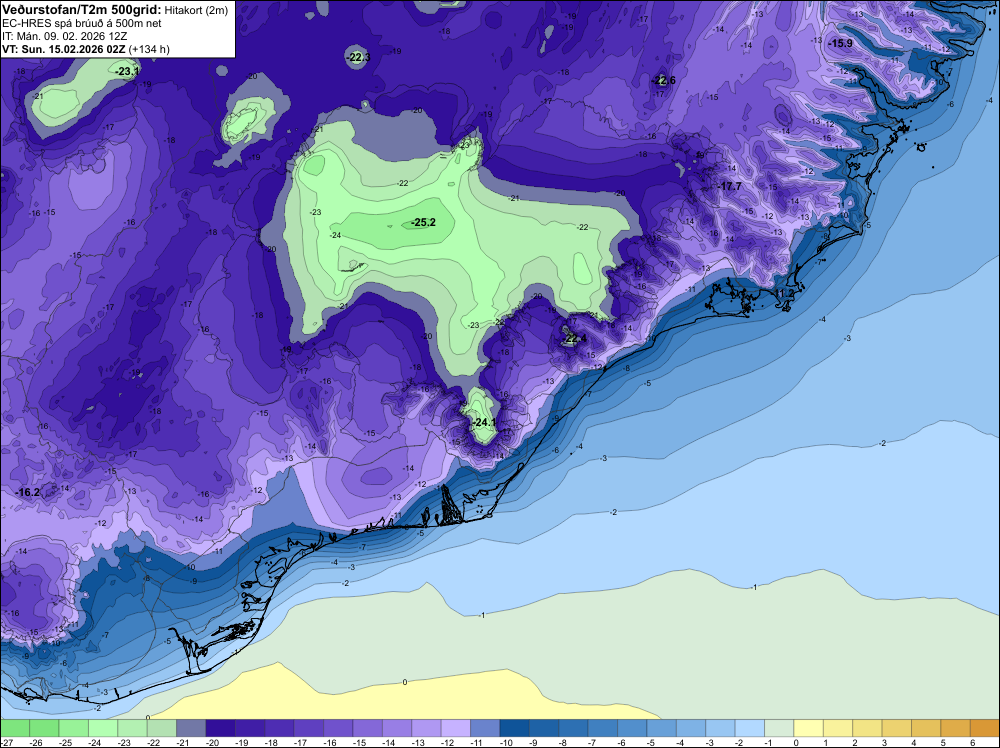Click the -22.3 temperature value
This screenshot has width=1000, height=748.
(358, 57)
